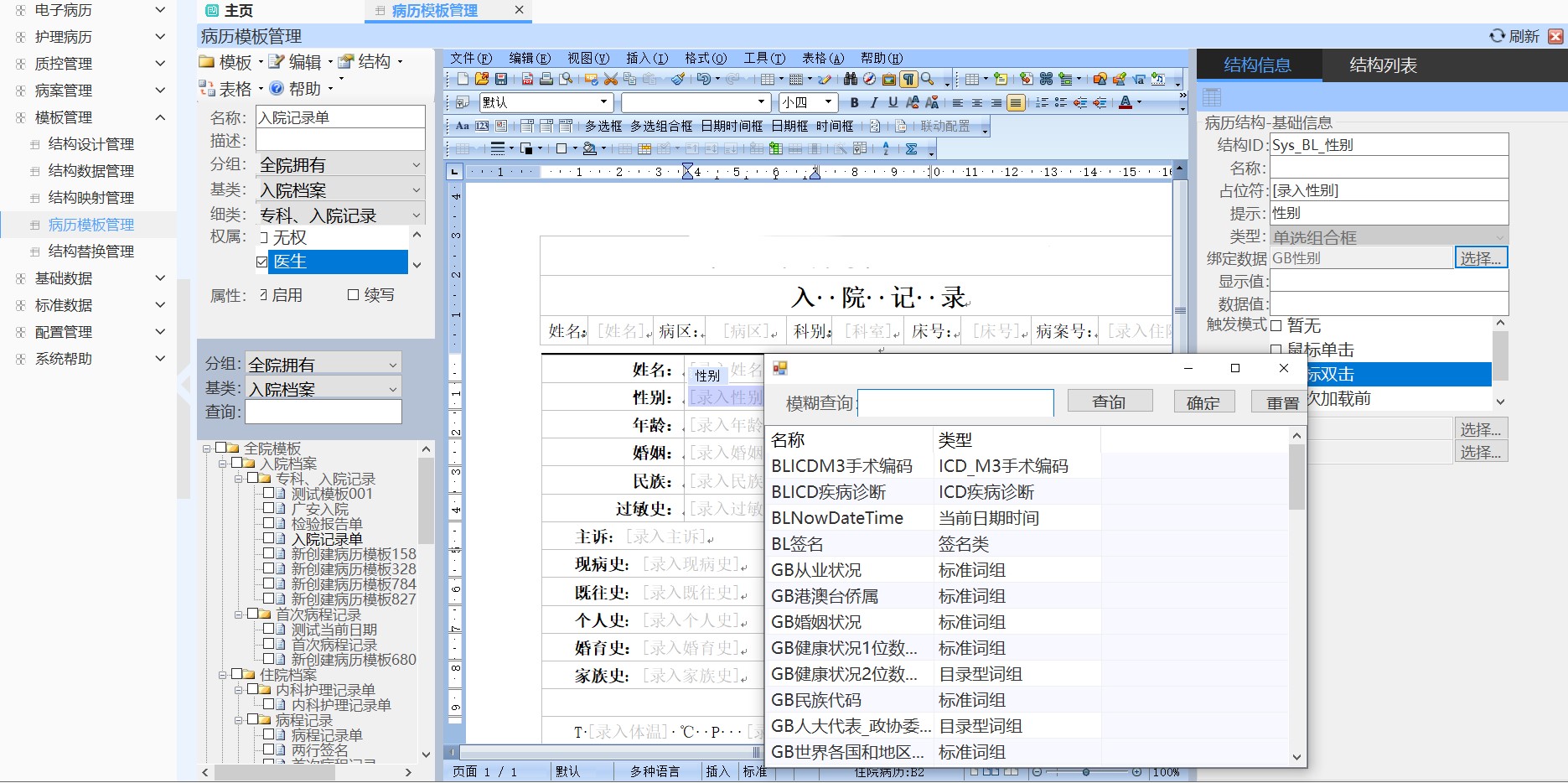Open the 细类 专科、入院记录 dropdown
Screen dimensions: 1568x783
click(340, 215)
